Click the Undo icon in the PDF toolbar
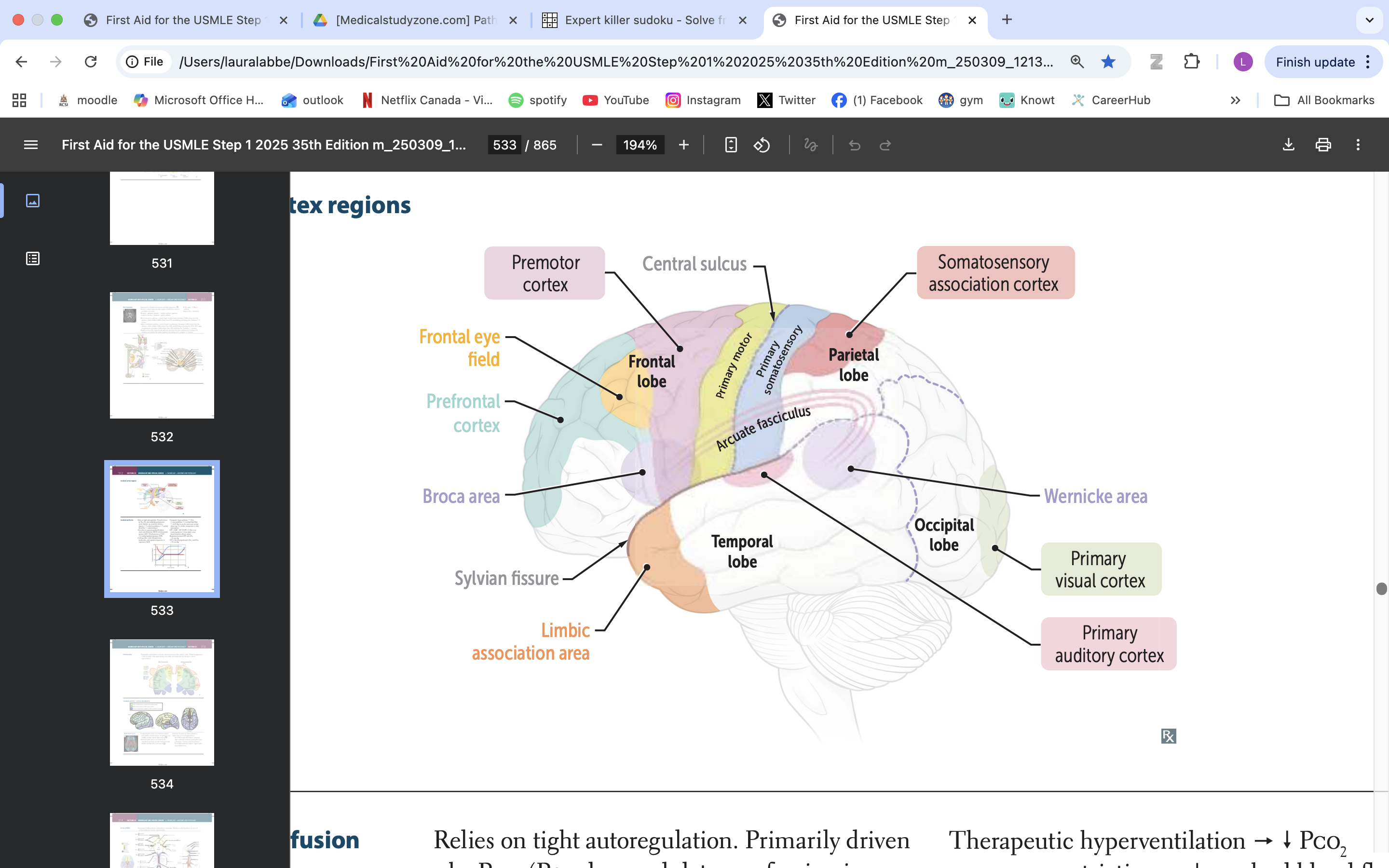Screen dimensions: 1389x868 [x=855, y=145]
